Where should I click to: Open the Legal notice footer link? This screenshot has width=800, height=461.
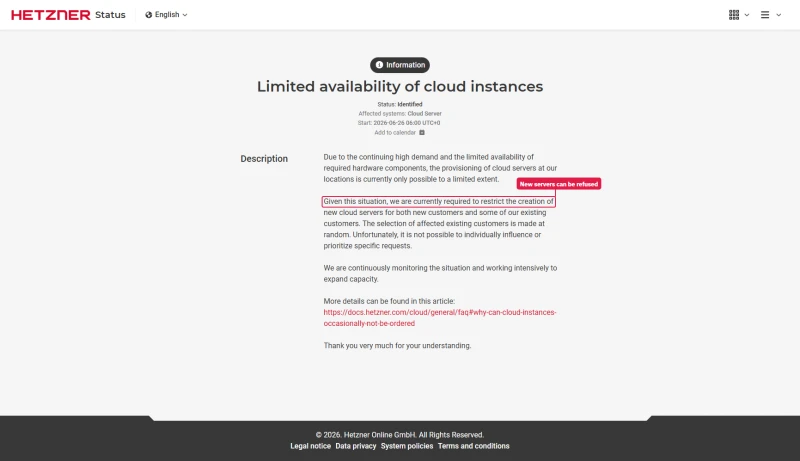point(311,446)
